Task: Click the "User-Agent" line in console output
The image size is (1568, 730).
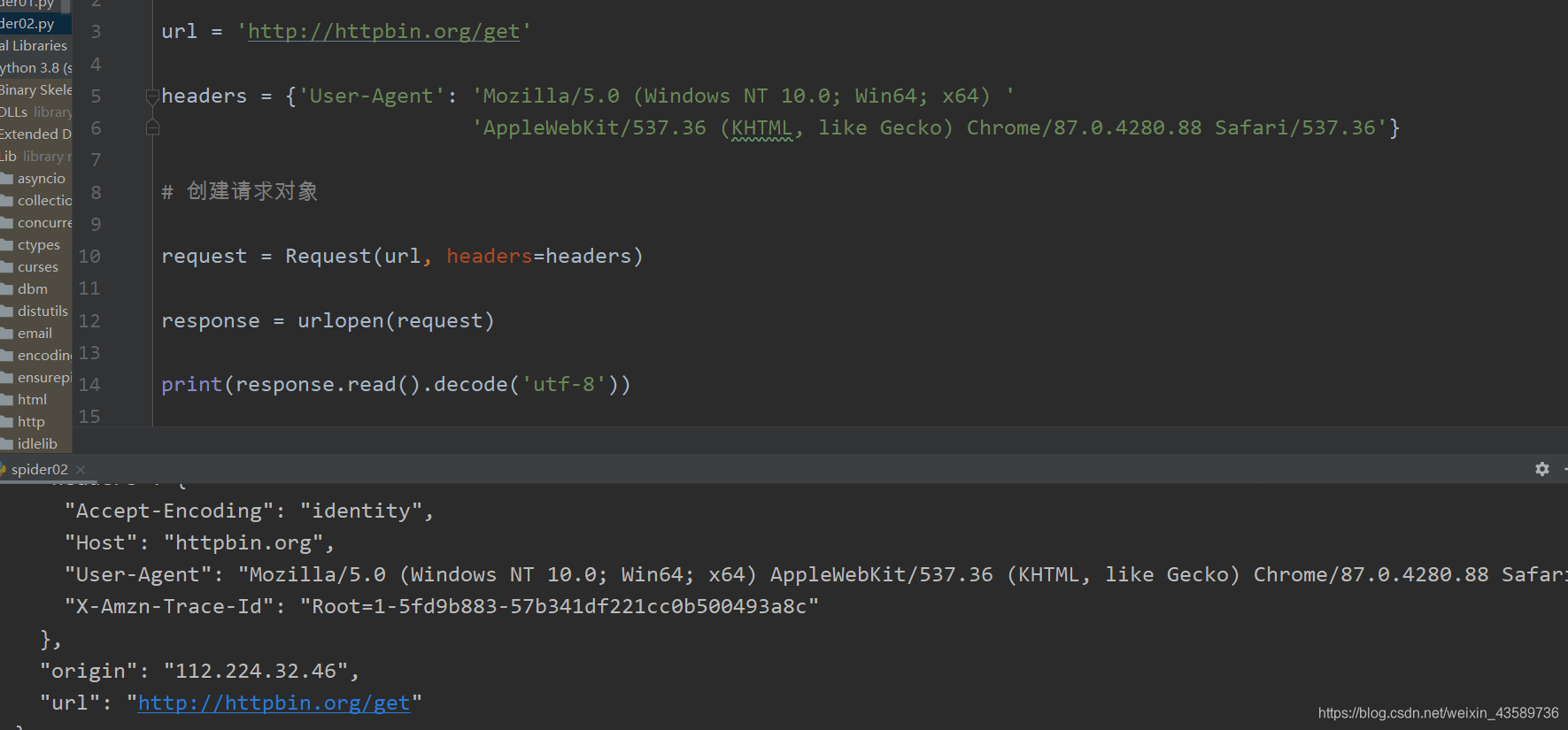Action: click(x=815, y=575)
